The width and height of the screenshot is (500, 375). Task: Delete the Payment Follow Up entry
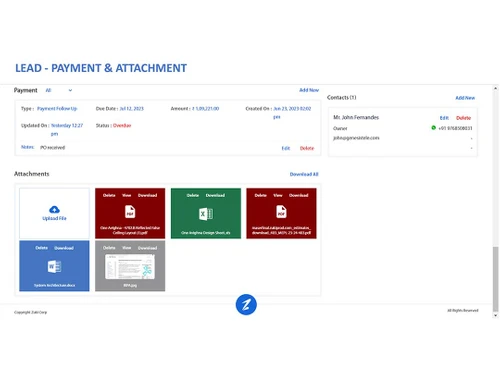pyautogui.click(x=307, y=148)
